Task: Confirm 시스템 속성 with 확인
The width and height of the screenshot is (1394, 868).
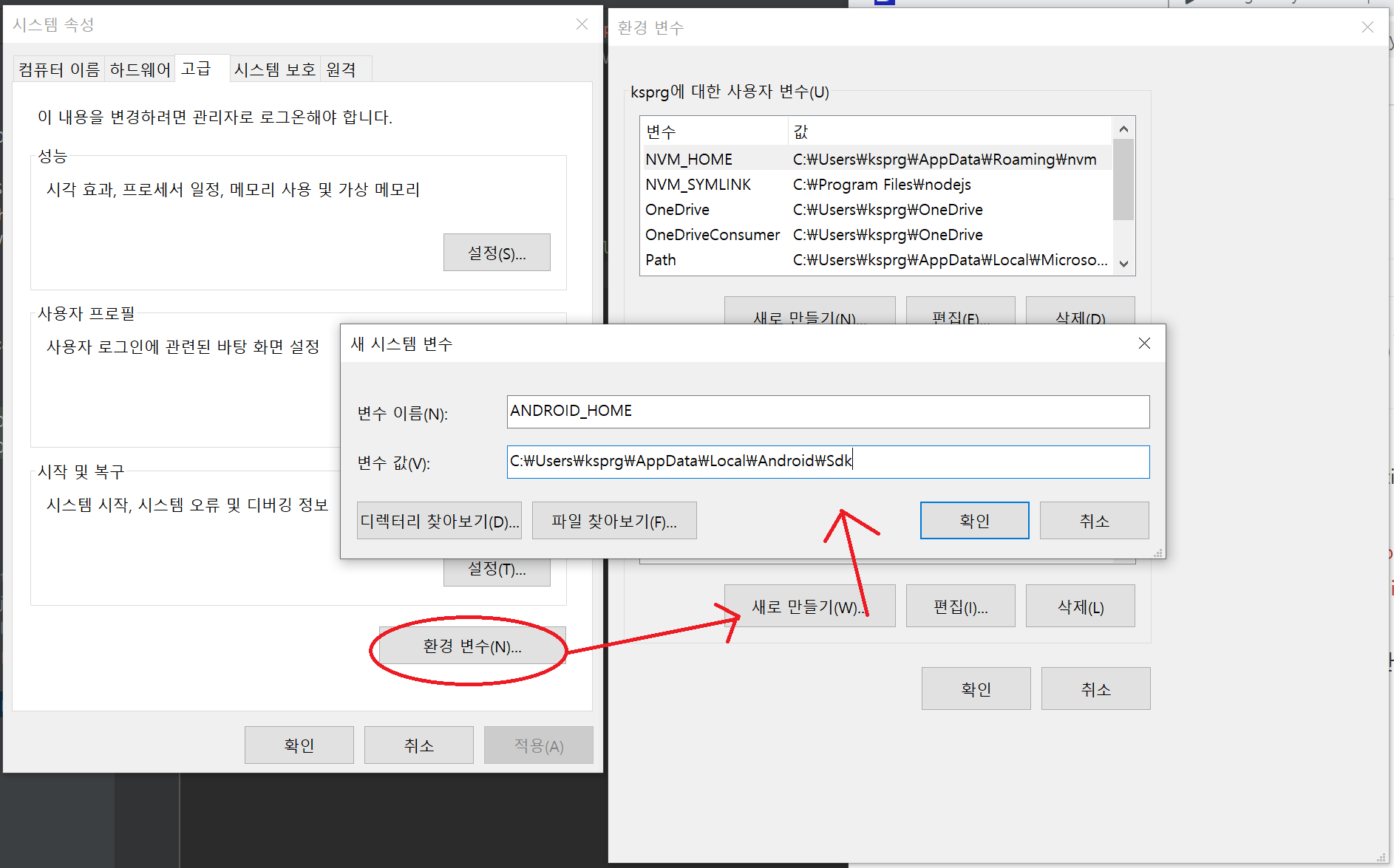Action: click(299, 745)
